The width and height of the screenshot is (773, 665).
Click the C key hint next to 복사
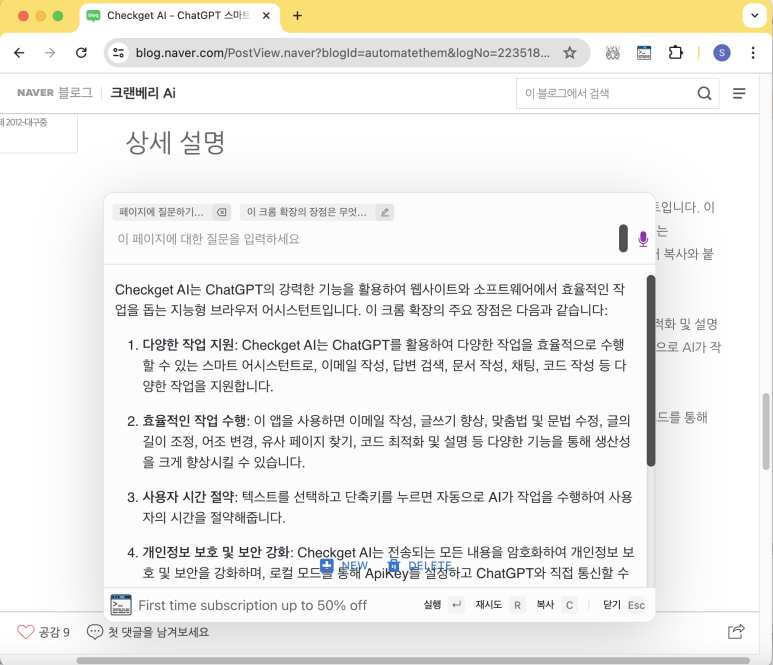pyautogui.click(x=569, y=605)
